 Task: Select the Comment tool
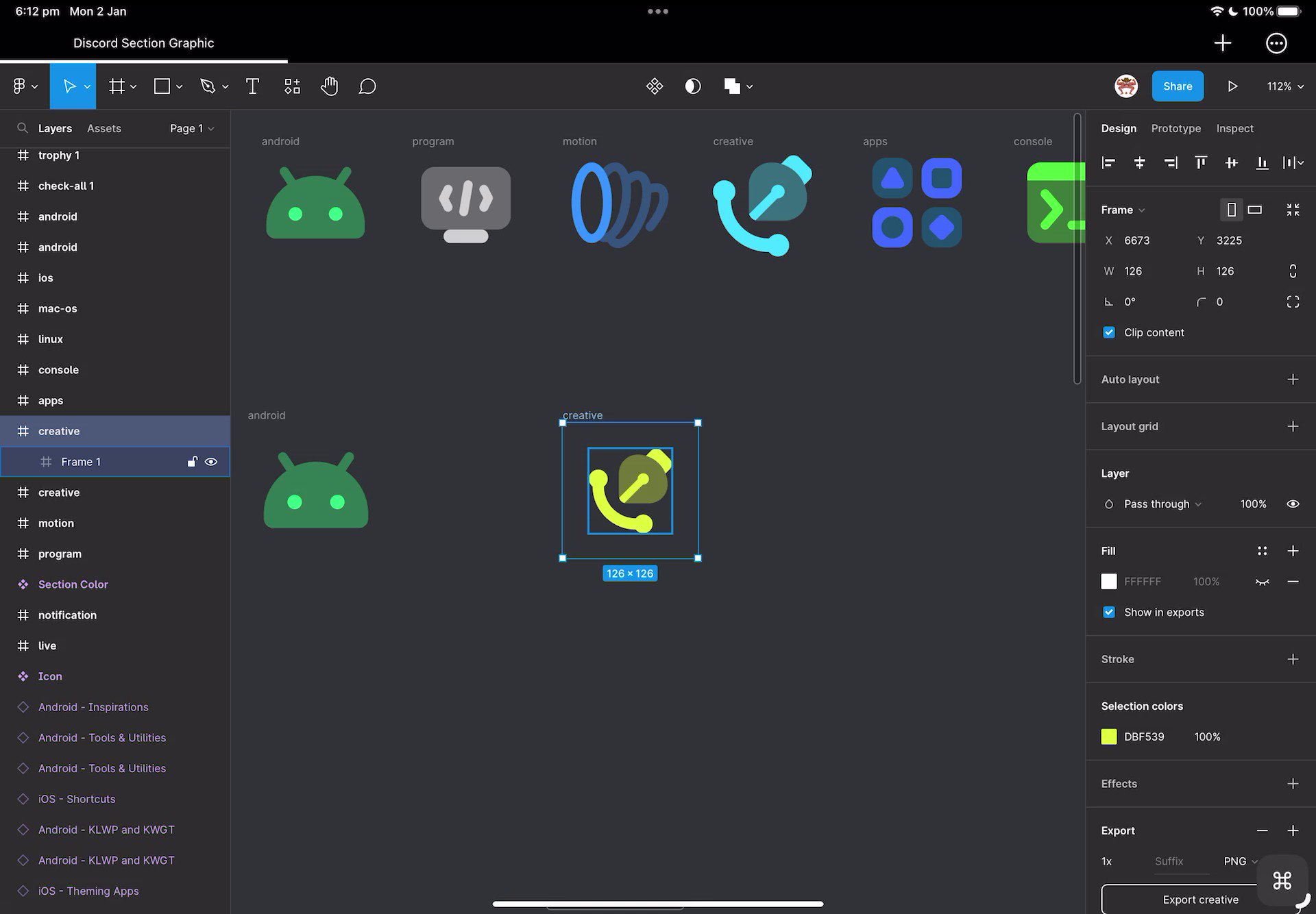(367, 86)
